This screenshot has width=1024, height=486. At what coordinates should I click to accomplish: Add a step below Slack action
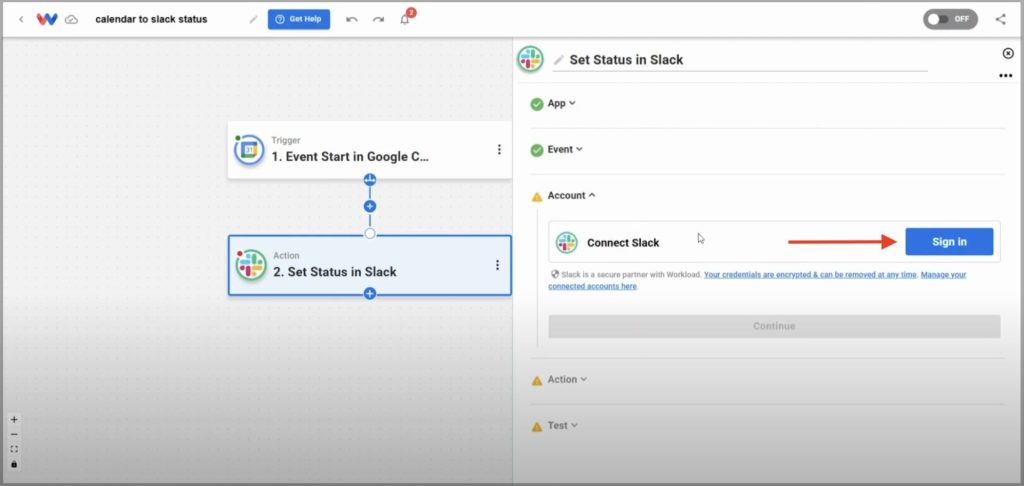click(370, 294)
